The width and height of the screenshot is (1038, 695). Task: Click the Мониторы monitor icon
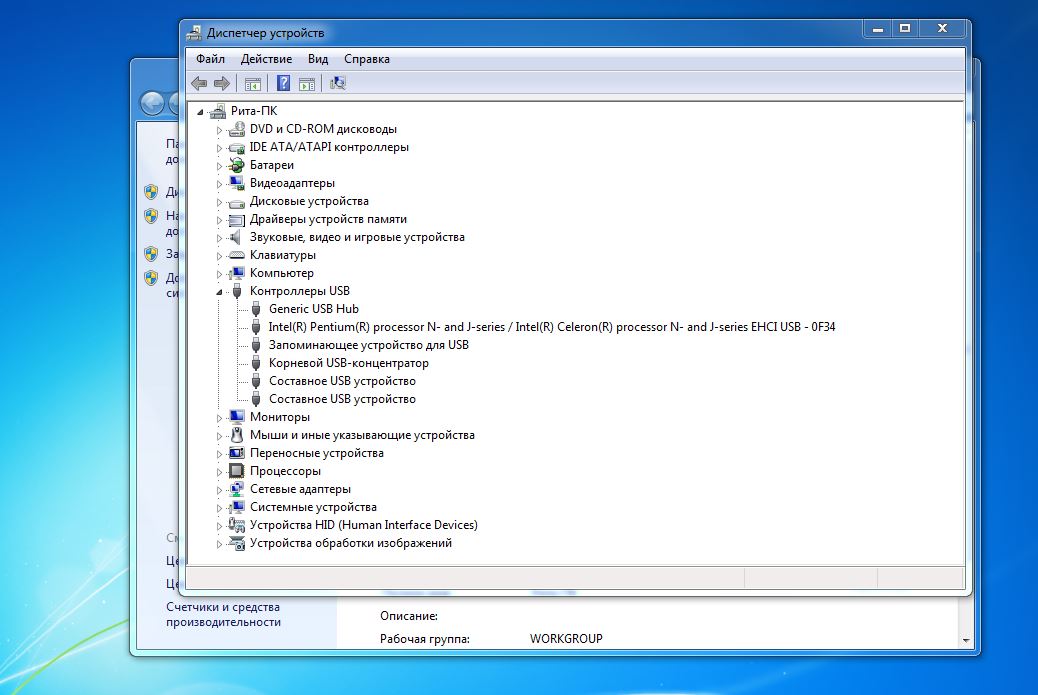(236, 417)
